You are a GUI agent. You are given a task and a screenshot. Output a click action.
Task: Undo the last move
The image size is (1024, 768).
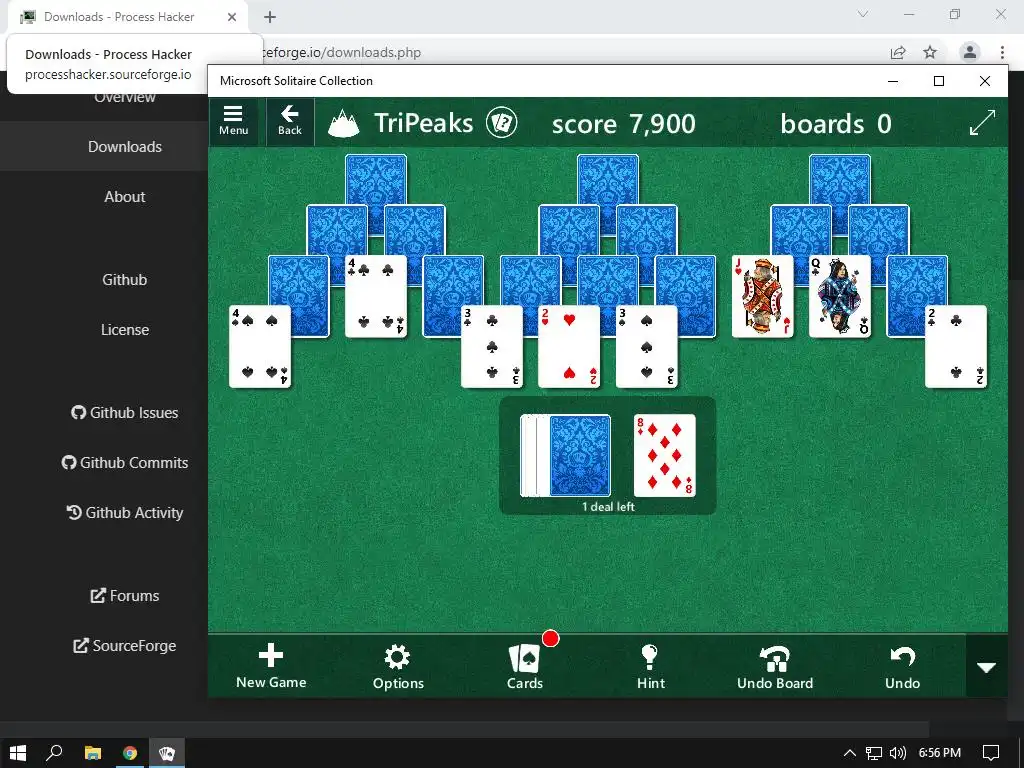pyautogui.click(x=903, y=666)
